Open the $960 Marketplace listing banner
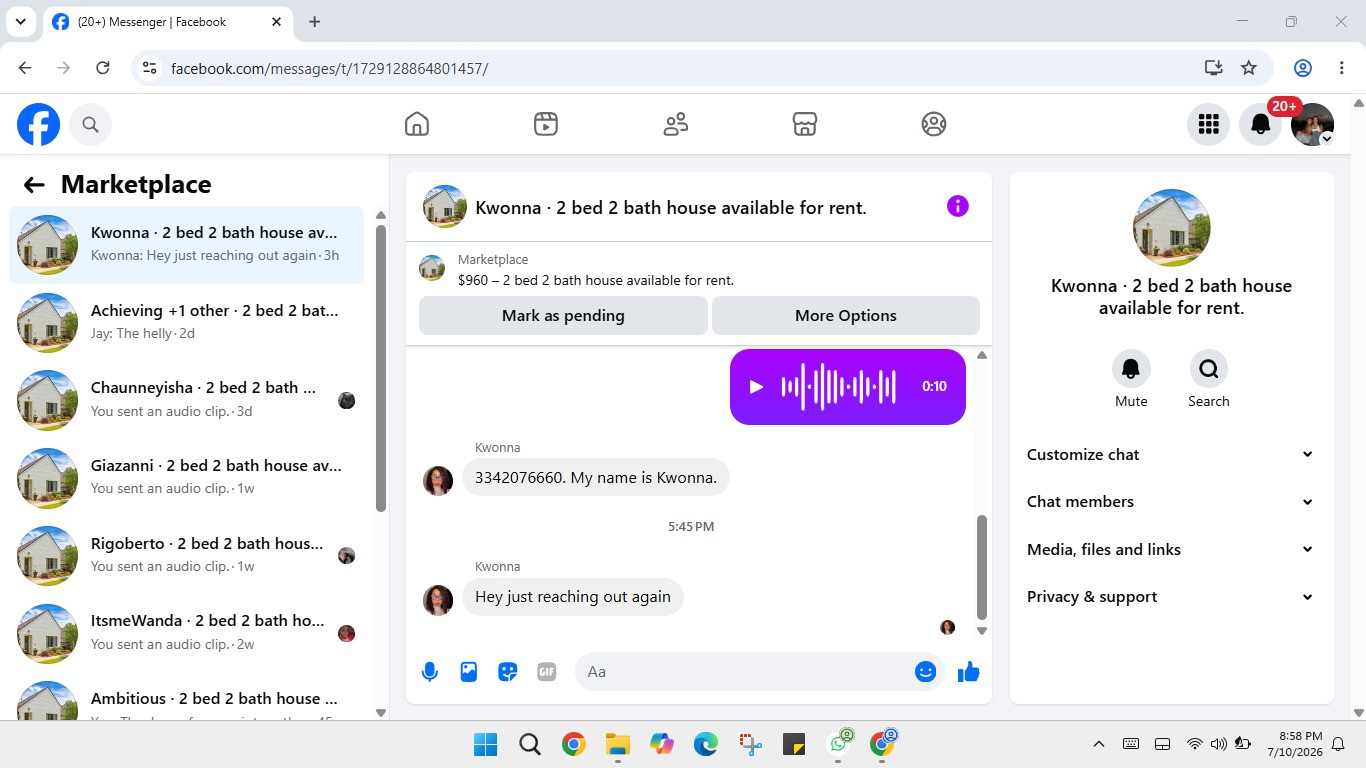 (699, 269)
